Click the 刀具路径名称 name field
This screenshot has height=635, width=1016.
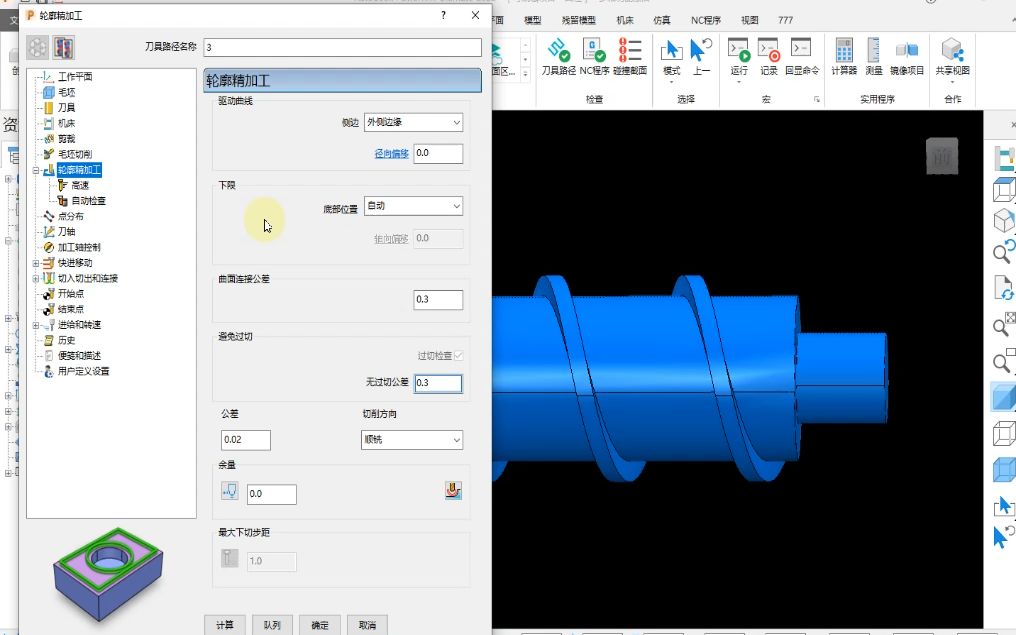coord(342,47)
